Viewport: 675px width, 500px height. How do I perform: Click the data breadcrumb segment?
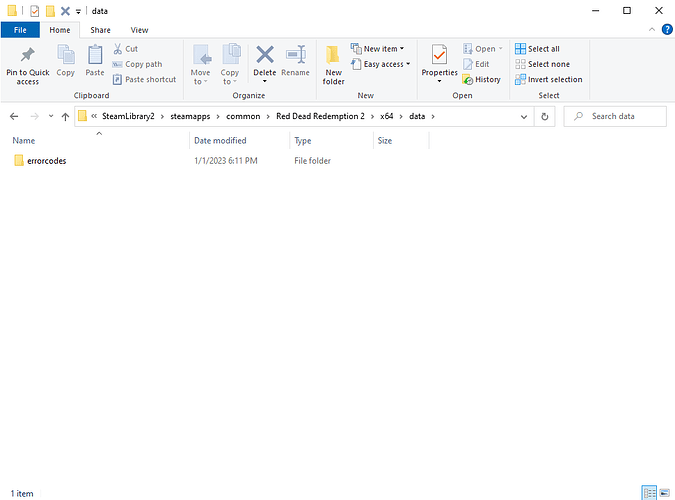[417, 116]
